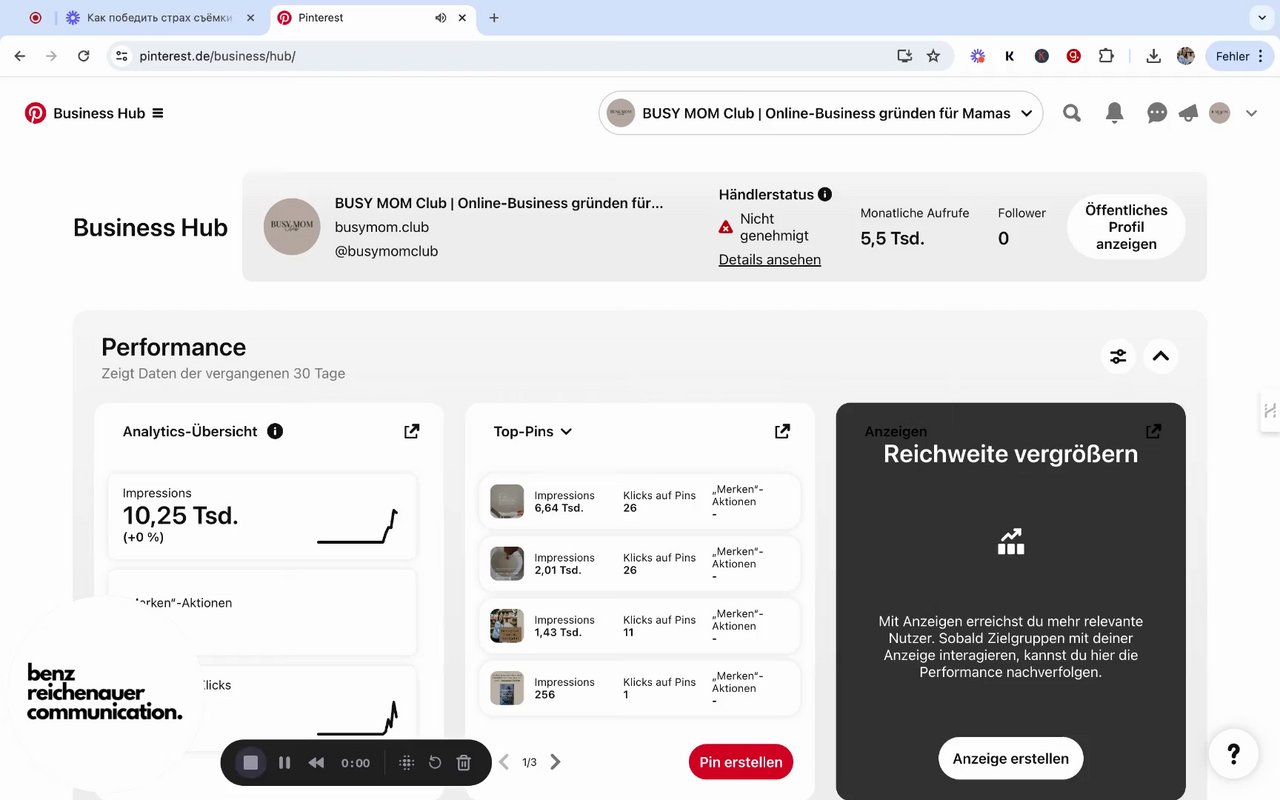Pause the screen recording
This screenshot has height=800, width=1280.
click(285, 762)
